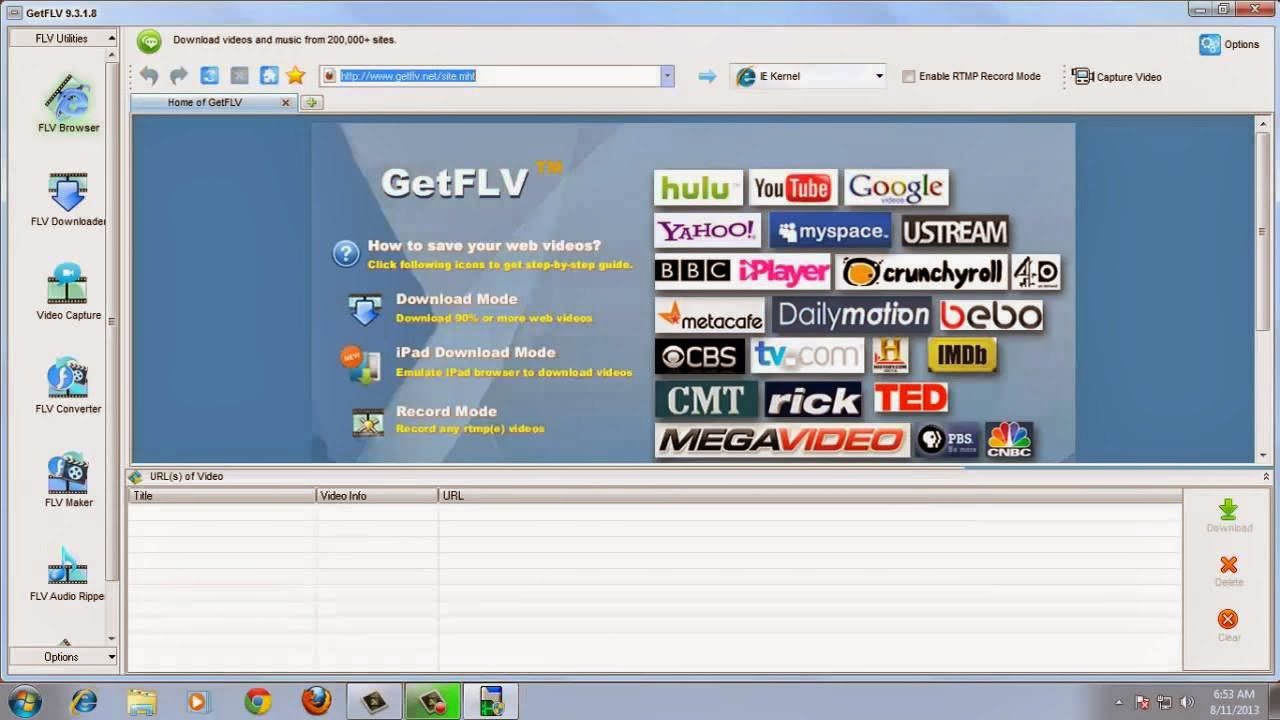Open Windows Explorer folder in taskbar
Screen dimensions: 1280x720
(x=141, y=701)
